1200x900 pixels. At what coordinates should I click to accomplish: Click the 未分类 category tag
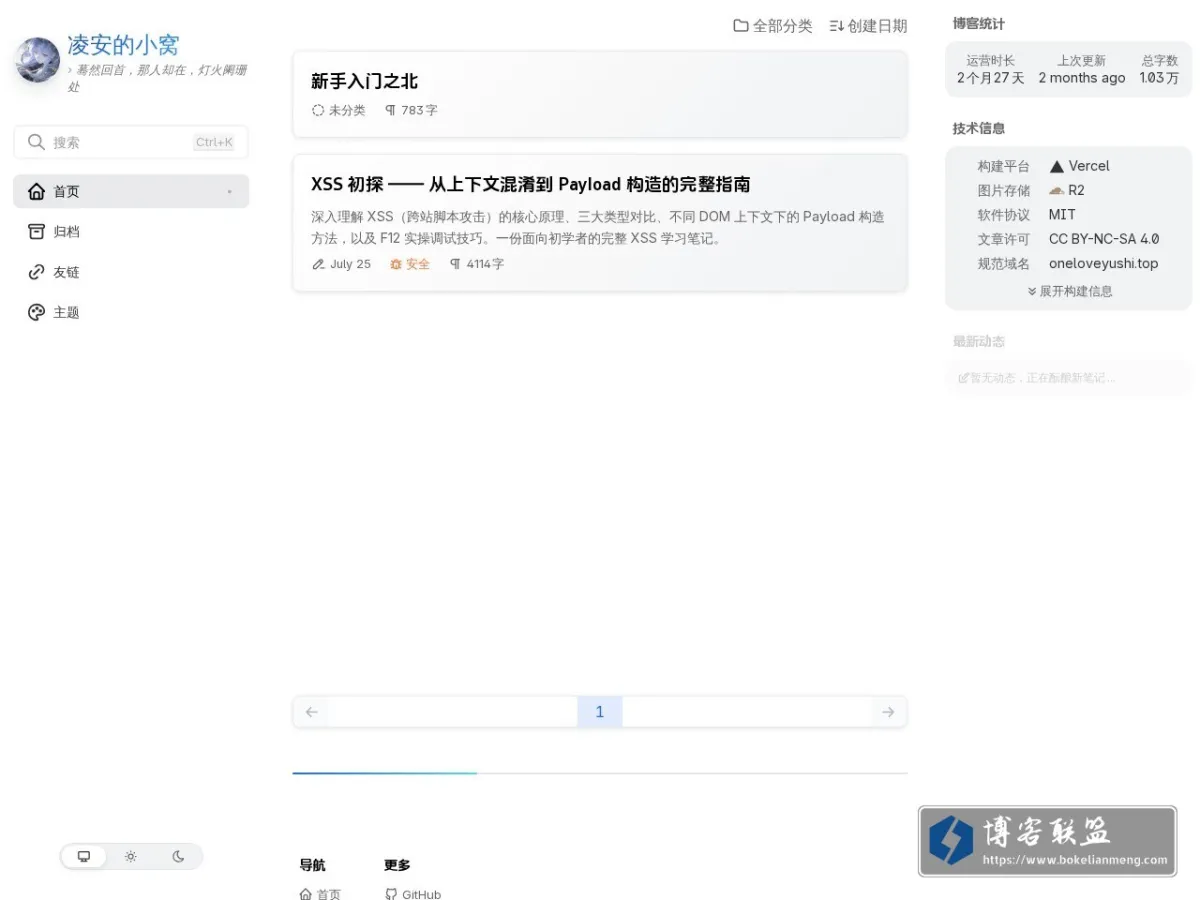(x=339, y=110)
